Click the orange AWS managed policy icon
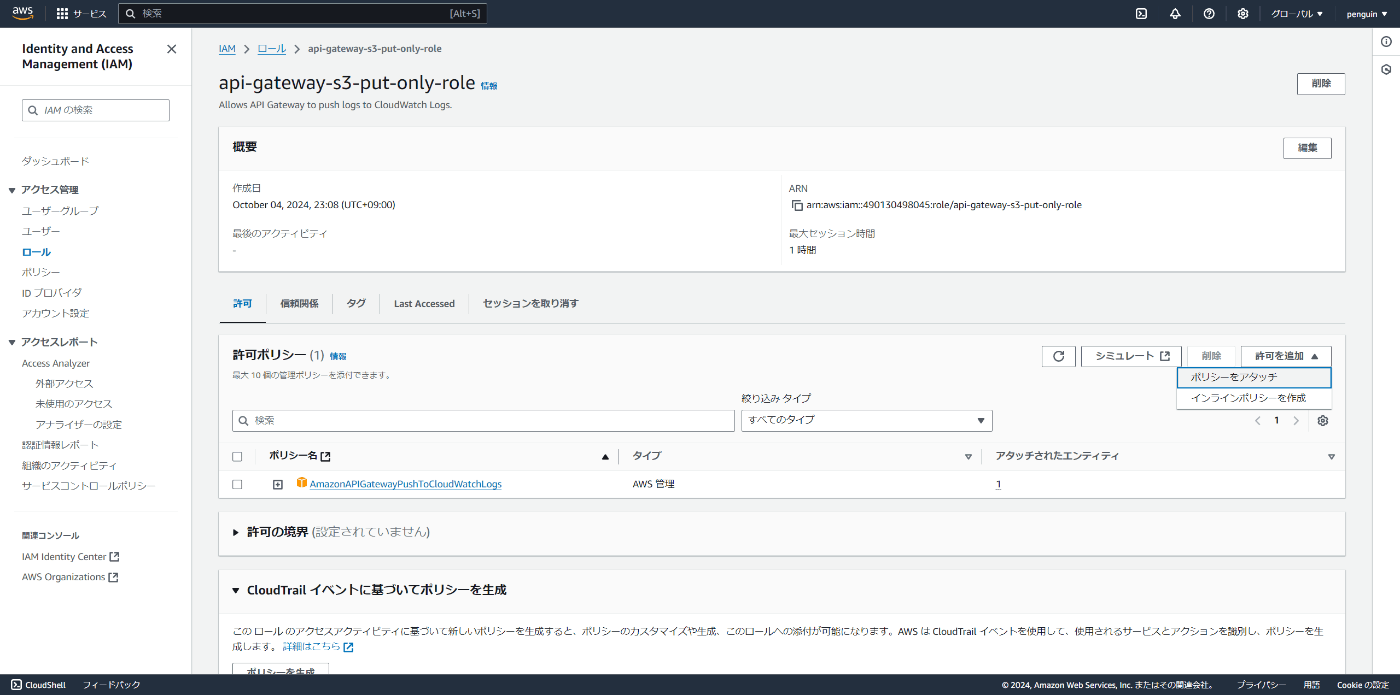Viewport: 1400px width, 695px height. (301, 483)
